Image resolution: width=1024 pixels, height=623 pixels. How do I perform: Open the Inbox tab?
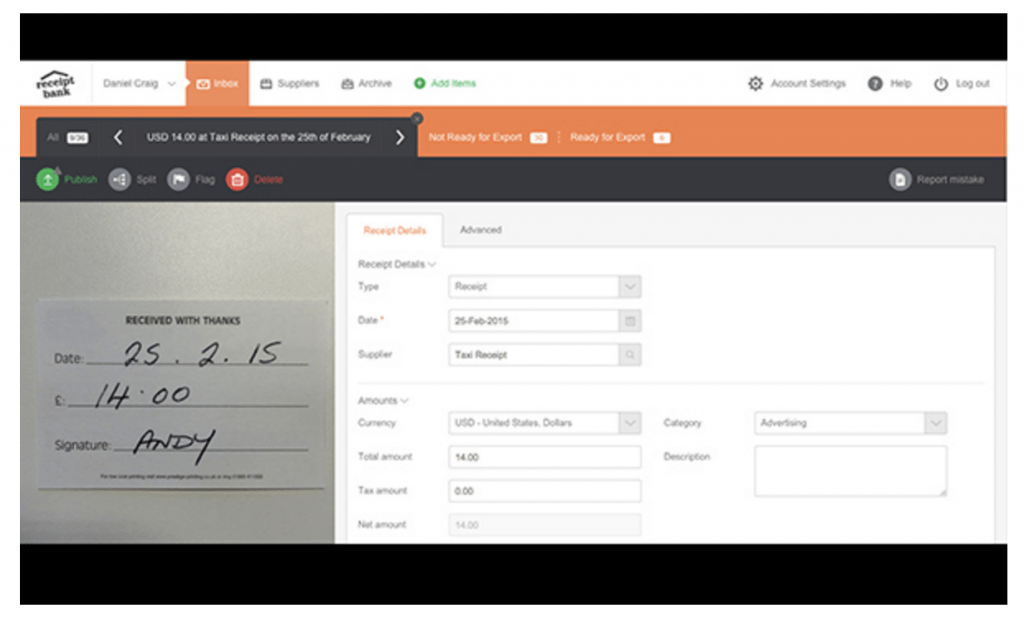[x=217, y=84]
